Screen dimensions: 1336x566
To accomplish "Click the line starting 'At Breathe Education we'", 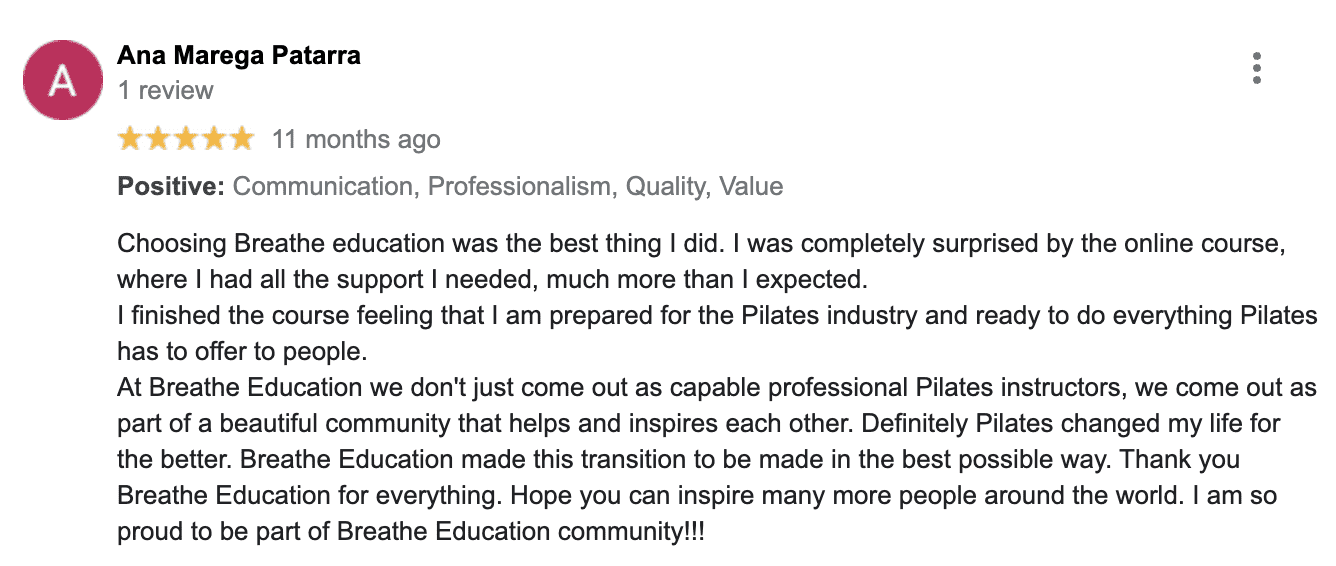I will [x=717, y=388].
